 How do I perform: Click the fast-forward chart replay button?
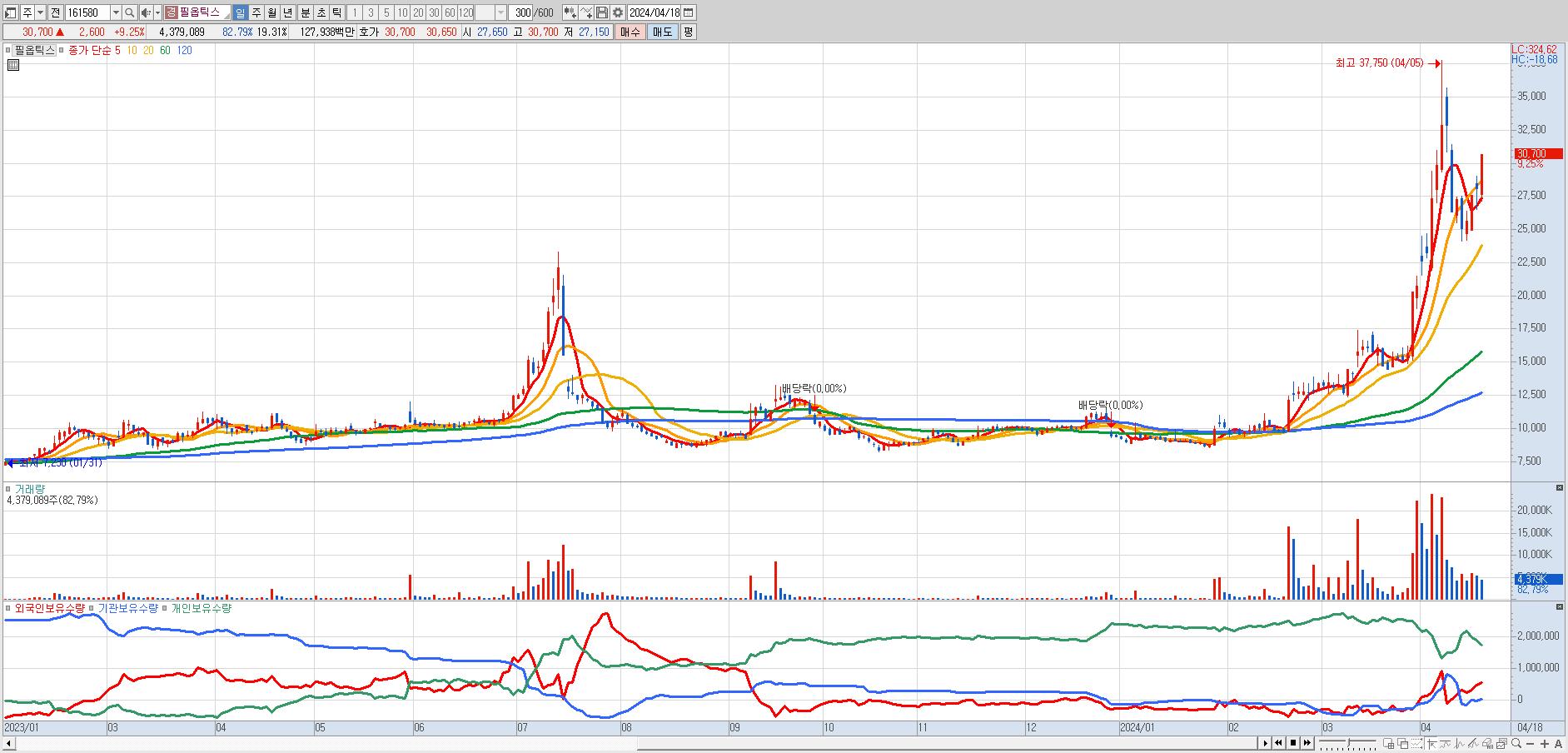1307,743
